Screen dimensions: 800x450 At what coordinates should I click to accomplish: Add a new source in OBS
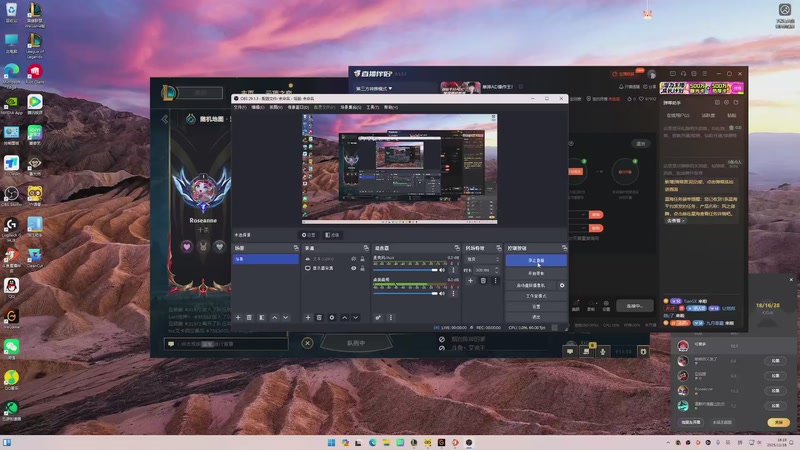(307, 317)
